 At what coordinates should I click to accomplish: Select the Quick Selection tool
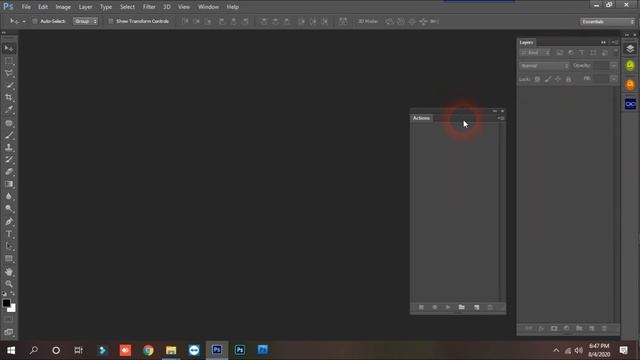point(9,85)
